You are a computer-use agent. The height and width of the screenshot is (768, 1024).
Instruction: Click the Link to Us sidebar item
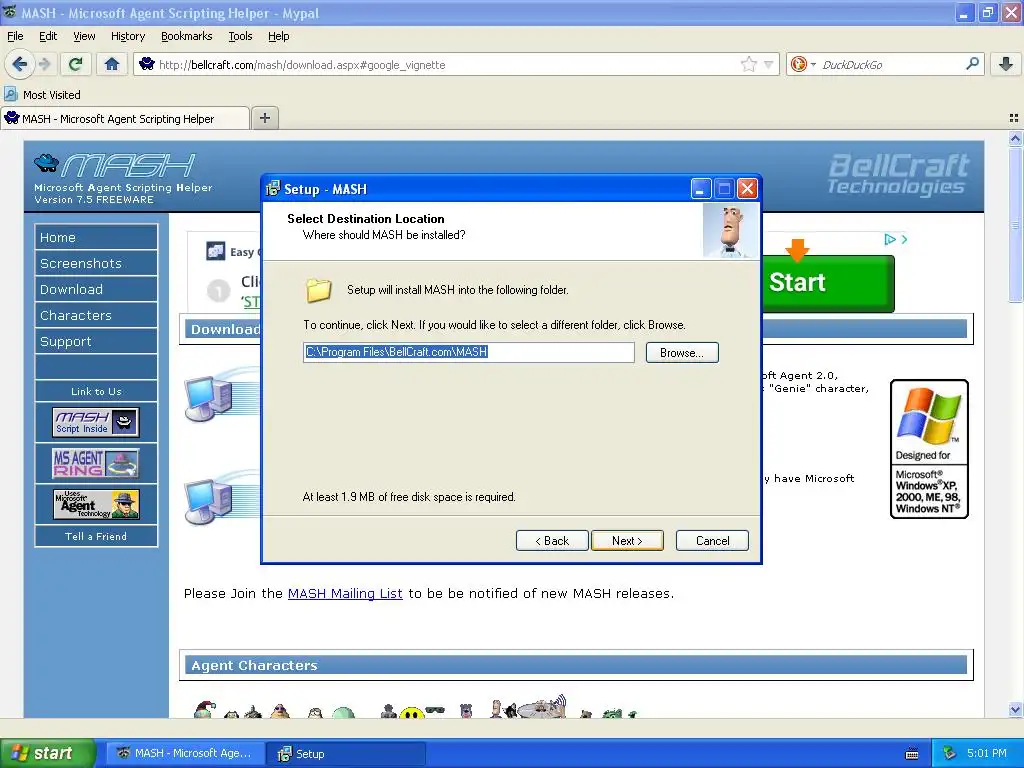(x=96, y=391)
